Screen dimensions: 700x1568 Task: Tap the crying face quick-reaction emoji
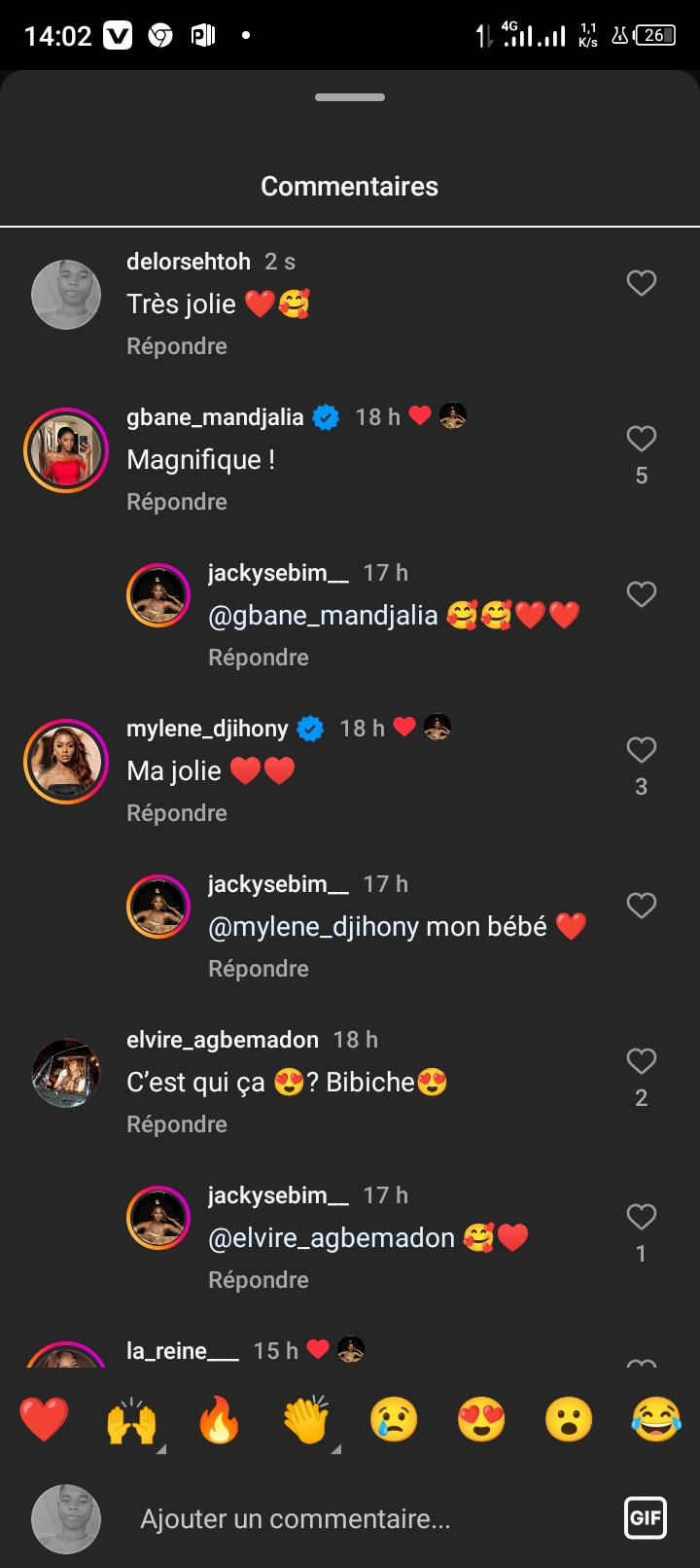(394, 1419)
